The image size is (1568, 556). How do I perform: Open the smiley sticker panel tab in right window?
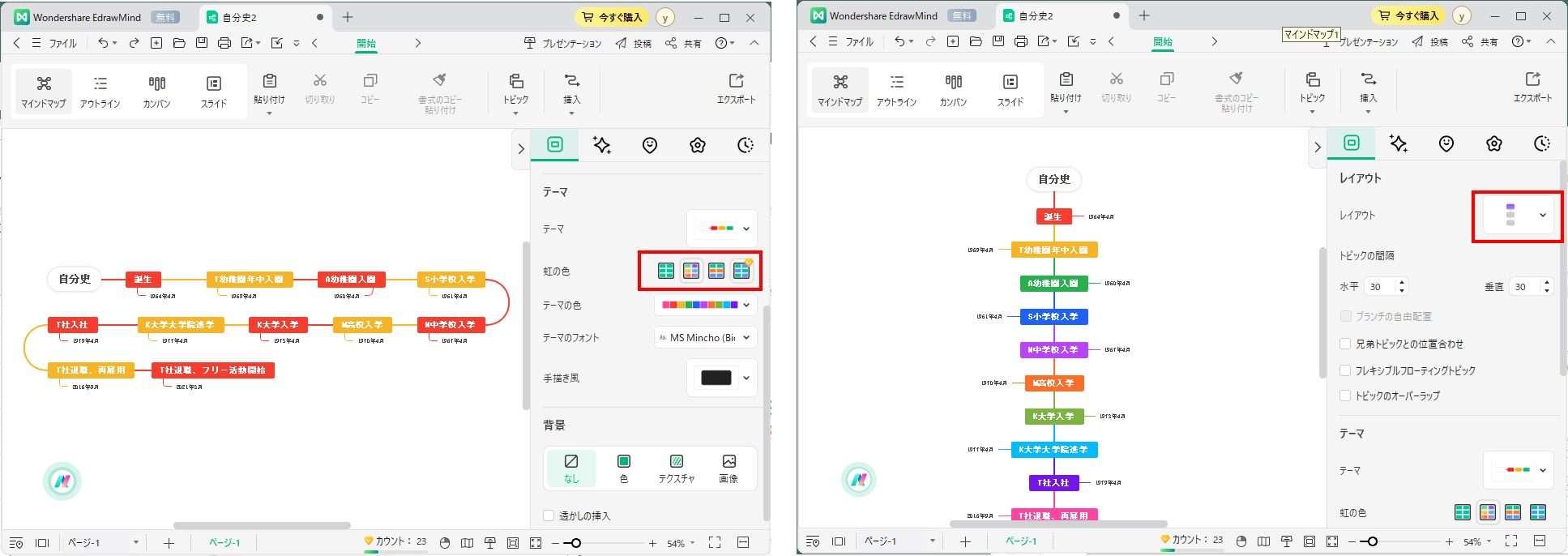pyautogui.click(x=1446, y=143)
